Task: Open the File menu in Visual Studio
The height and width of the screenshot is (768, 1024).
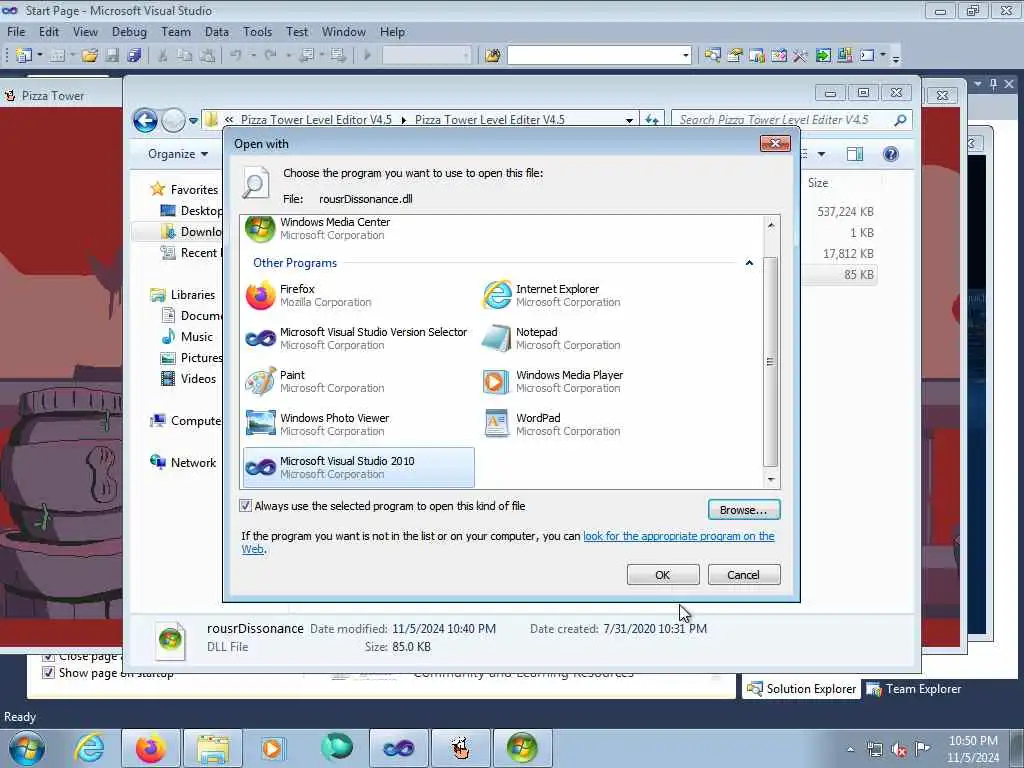Action: (x=16, y=31)
